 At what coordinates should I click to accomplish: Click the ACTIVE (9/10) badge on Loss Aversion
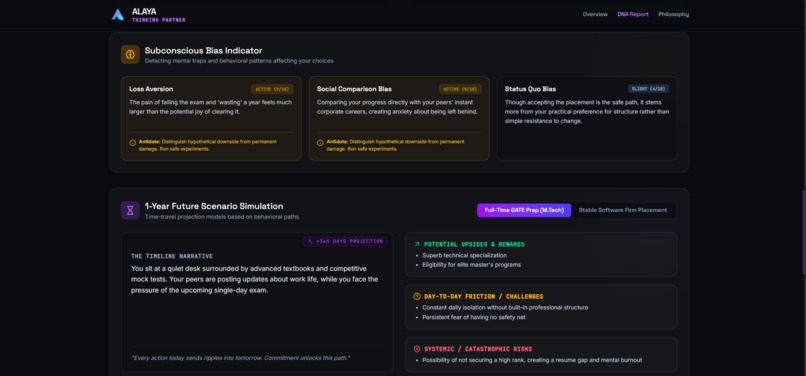pos(272,89)
